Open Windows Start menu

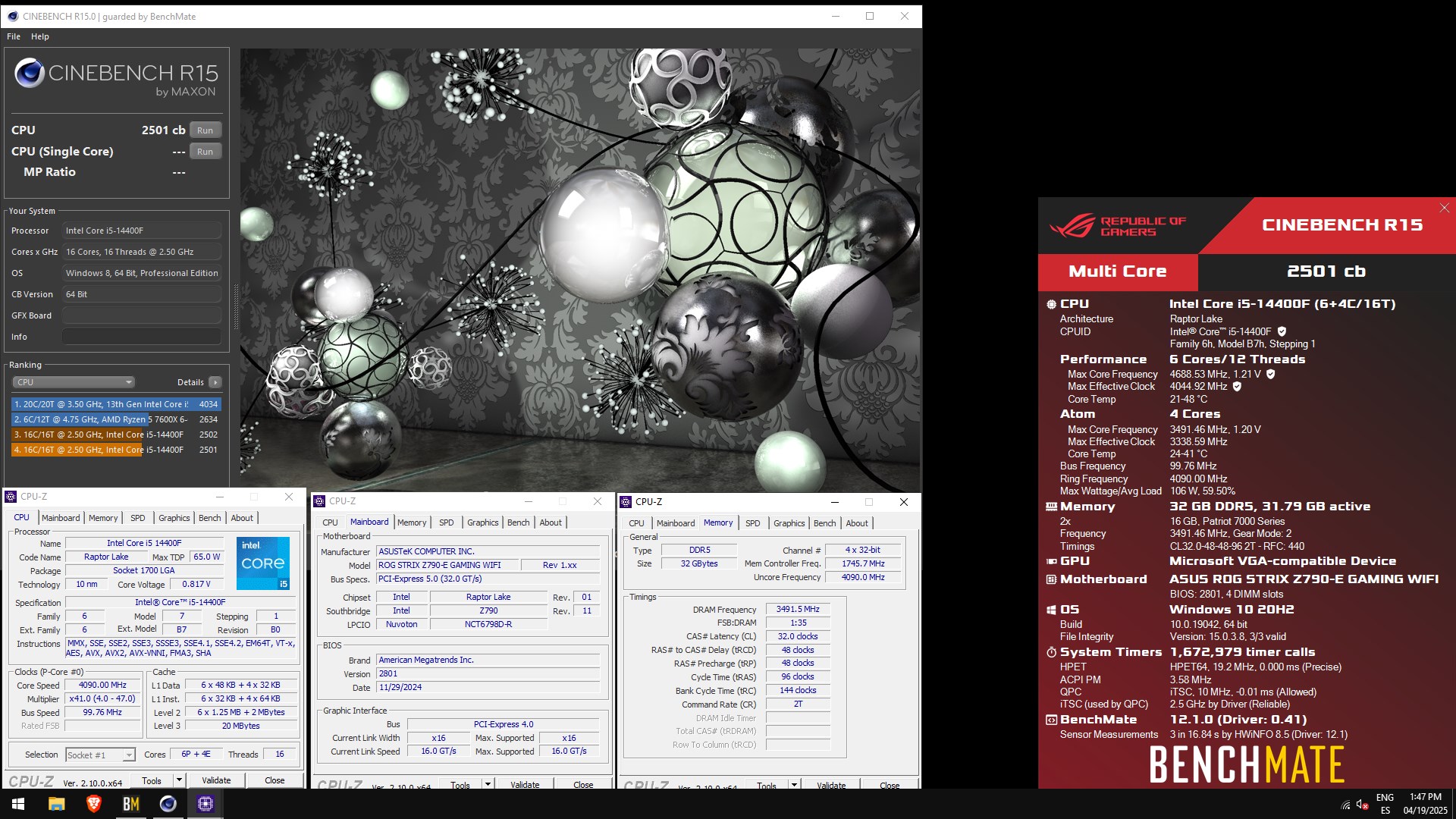coord(18,804)
